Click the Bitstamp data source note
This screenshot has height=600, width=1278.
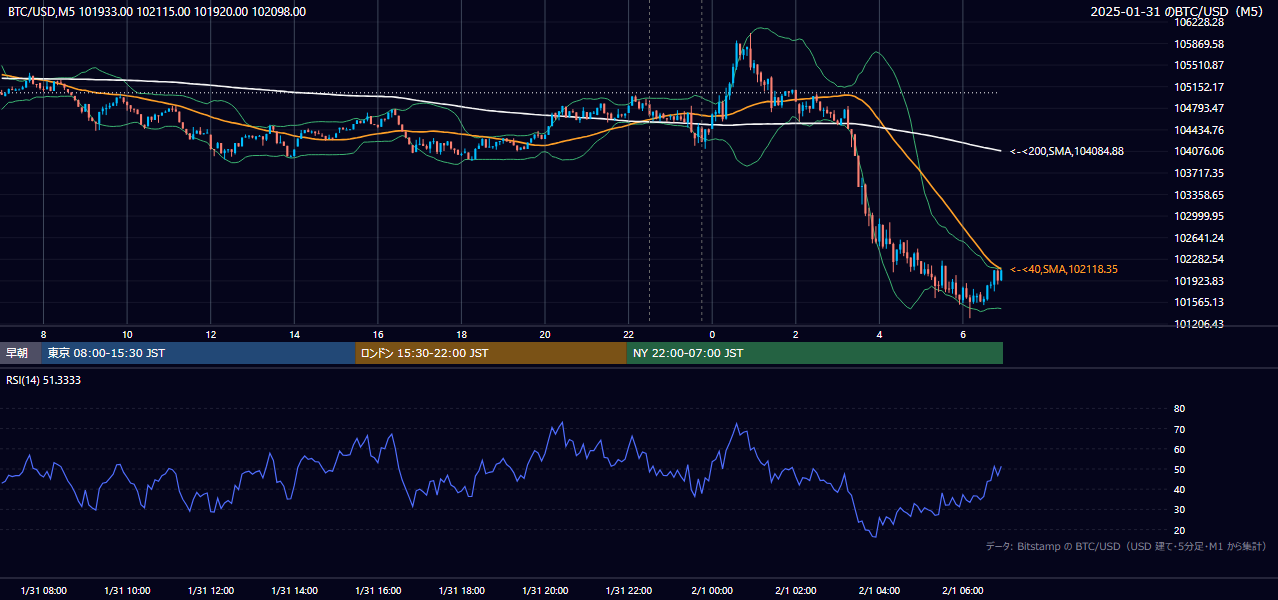(1126, 546)
